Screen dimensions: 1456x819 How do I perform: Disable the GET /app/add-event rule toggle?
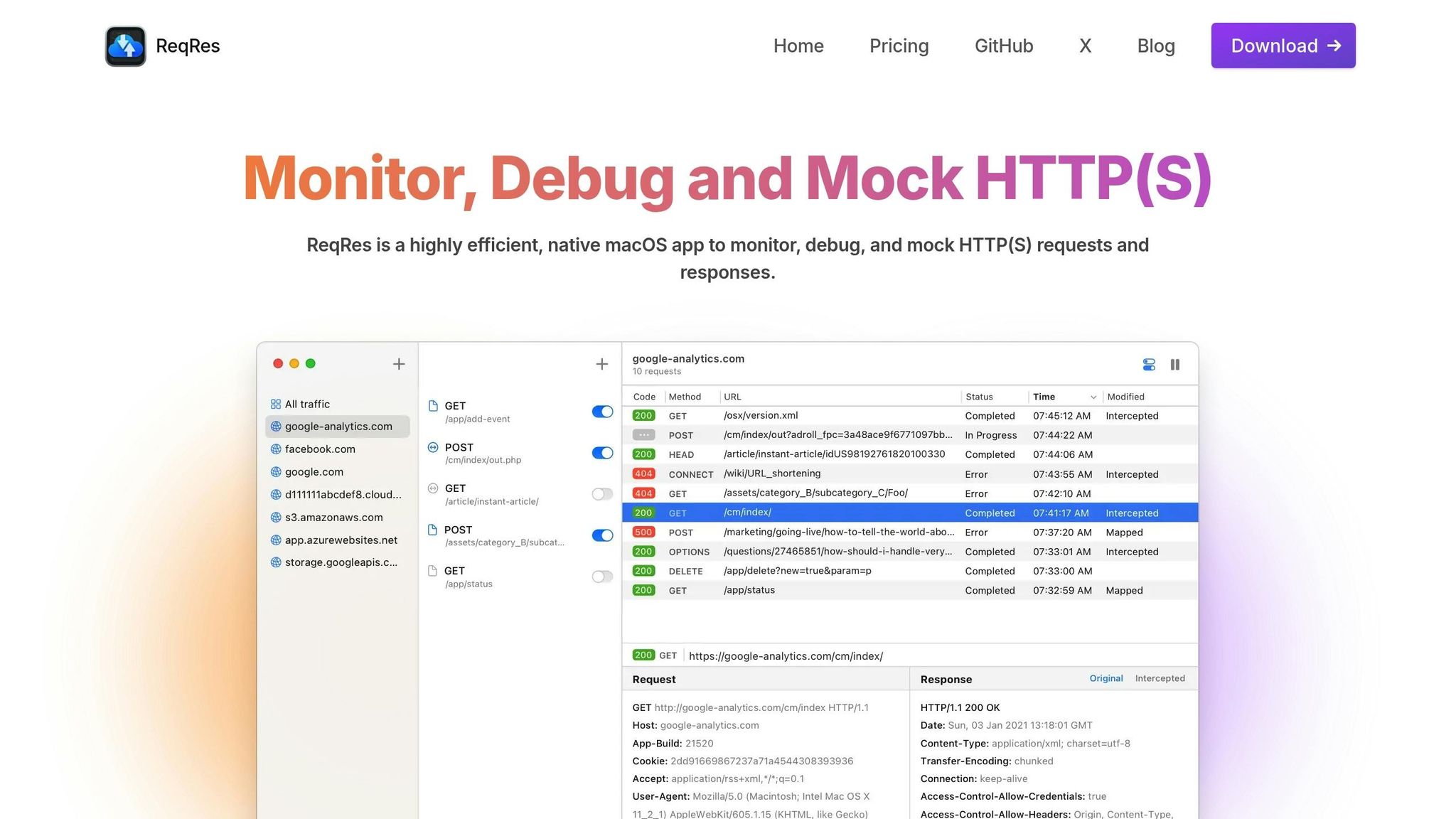[602, 412]
